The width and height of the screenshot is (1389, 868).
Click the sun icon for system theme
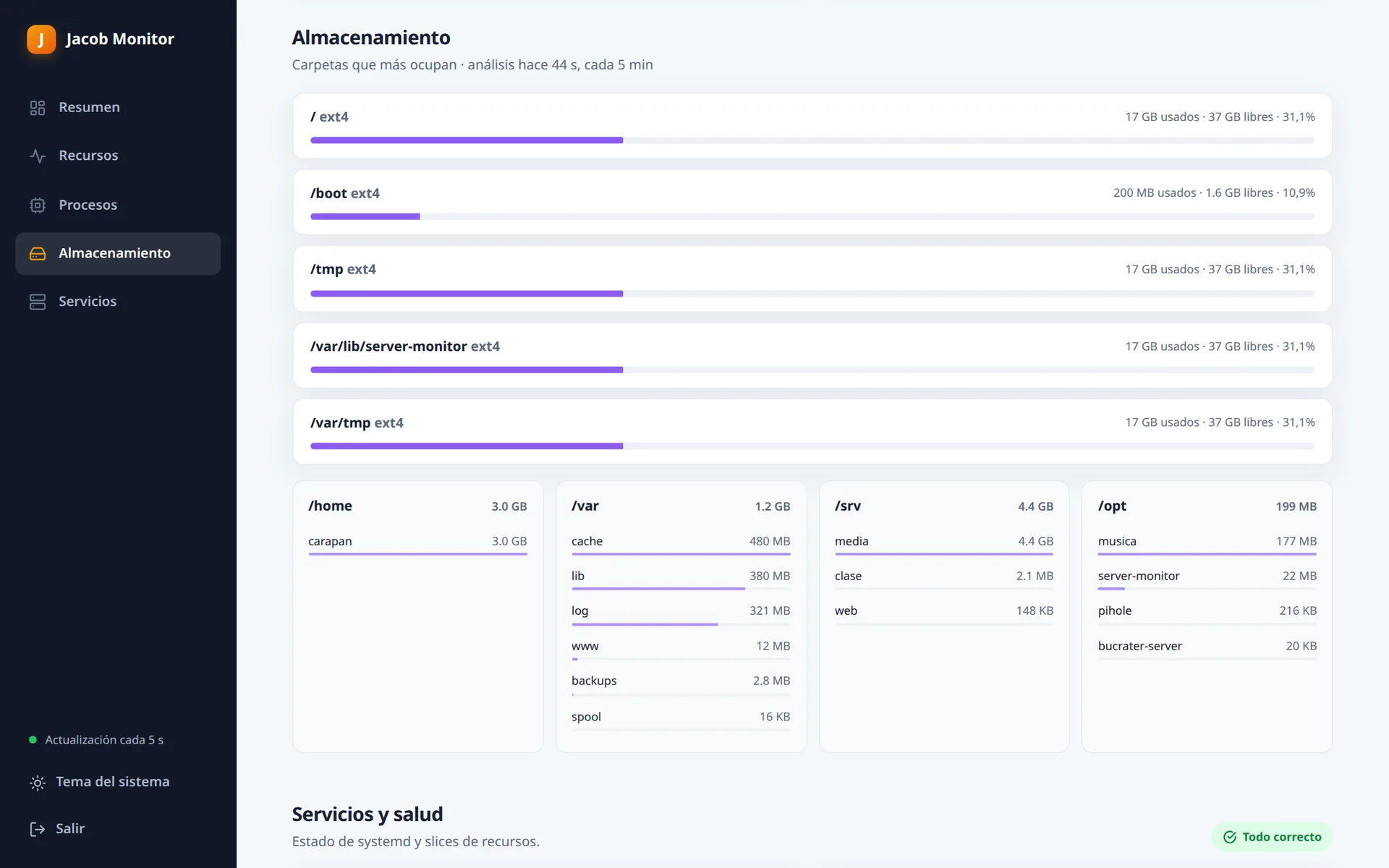[x=38, y=783]
